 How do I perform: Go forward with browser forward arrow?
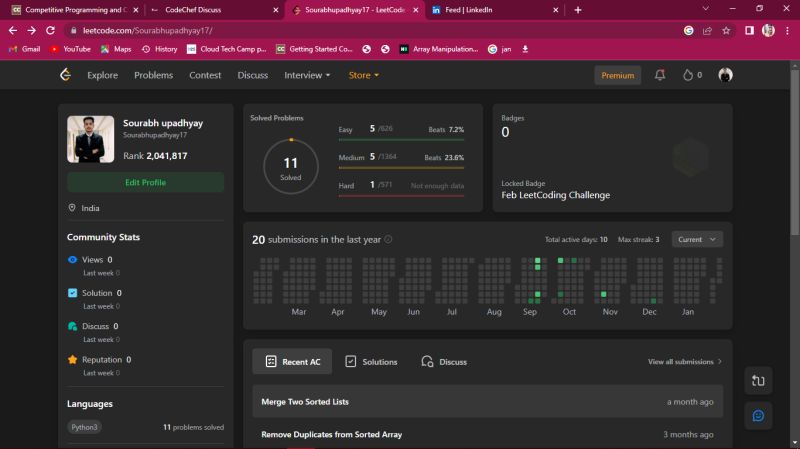pyautogui.click(x=32, y=31)
